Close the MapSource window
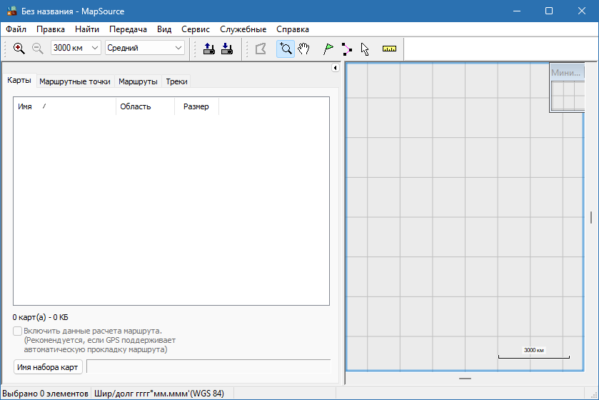599x400 pixels. pyautogui.click(x=581, y=11)
